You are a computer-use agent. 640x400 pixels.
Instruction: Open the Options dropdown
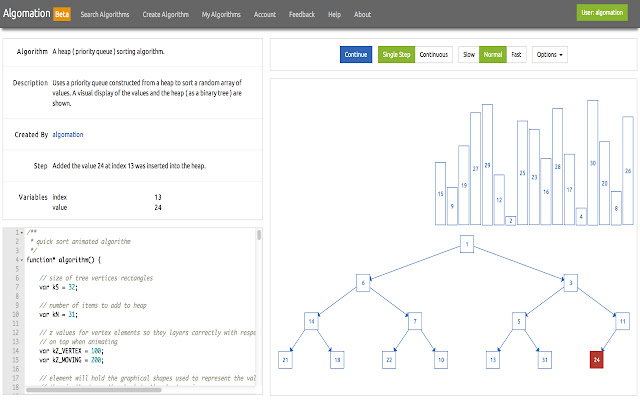click(550, 54)
